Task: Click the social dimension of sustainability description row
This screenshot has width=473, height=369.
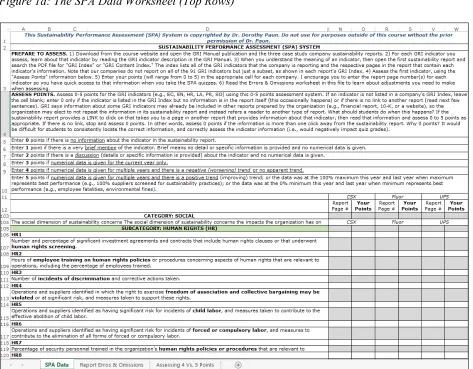Action: (x=169, y=222)
